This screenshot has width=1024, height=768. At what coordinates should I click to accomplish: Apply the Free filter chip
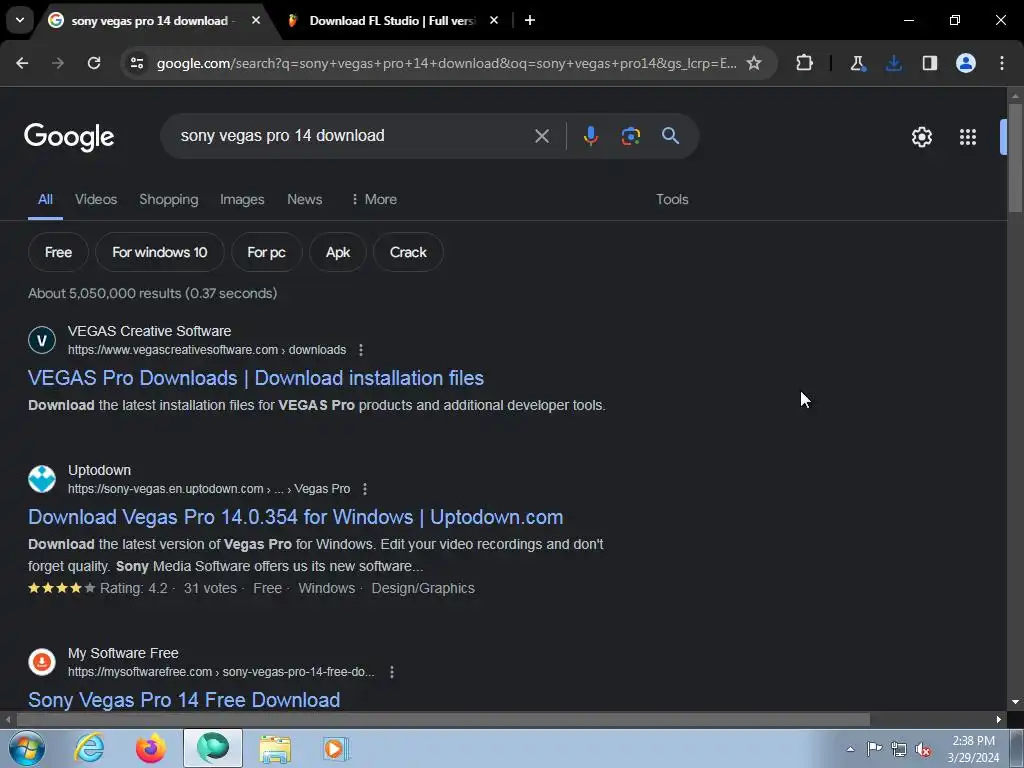click(58, 252)
